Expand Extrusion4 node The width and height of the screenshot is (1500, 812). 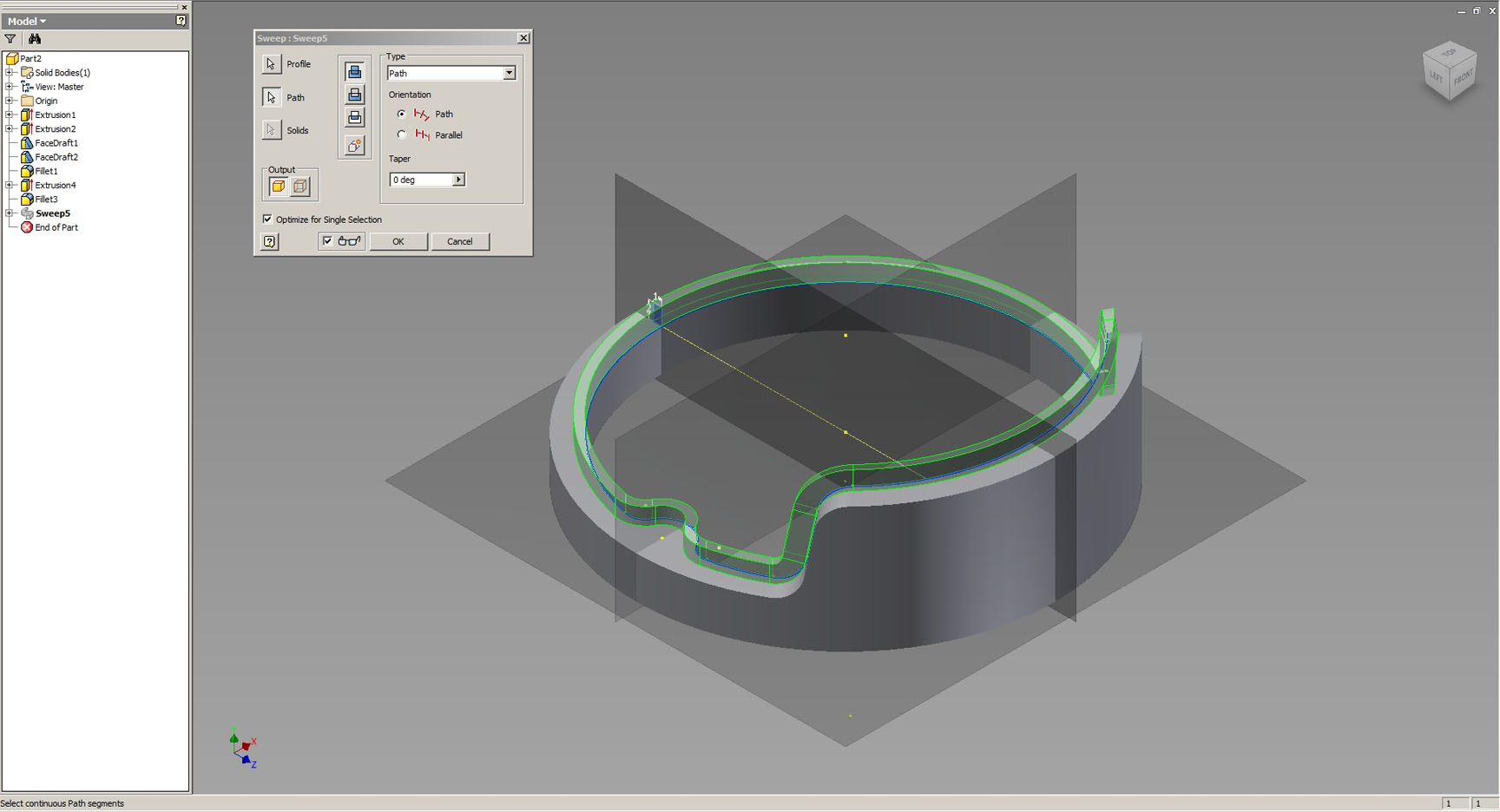coord(10,185)
